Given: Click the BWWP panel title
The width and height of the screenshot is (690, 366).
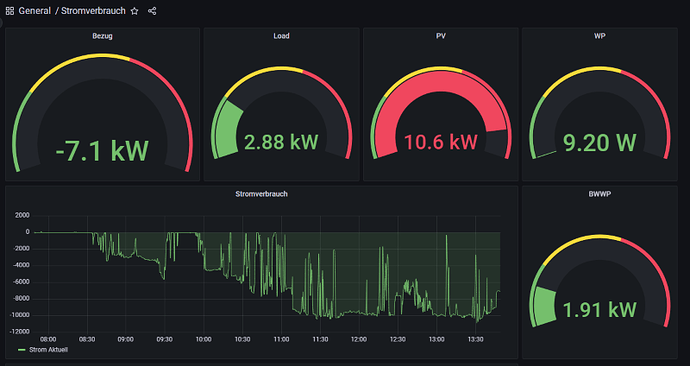Looking at the screenshot, I should click(x=599, y=194).
